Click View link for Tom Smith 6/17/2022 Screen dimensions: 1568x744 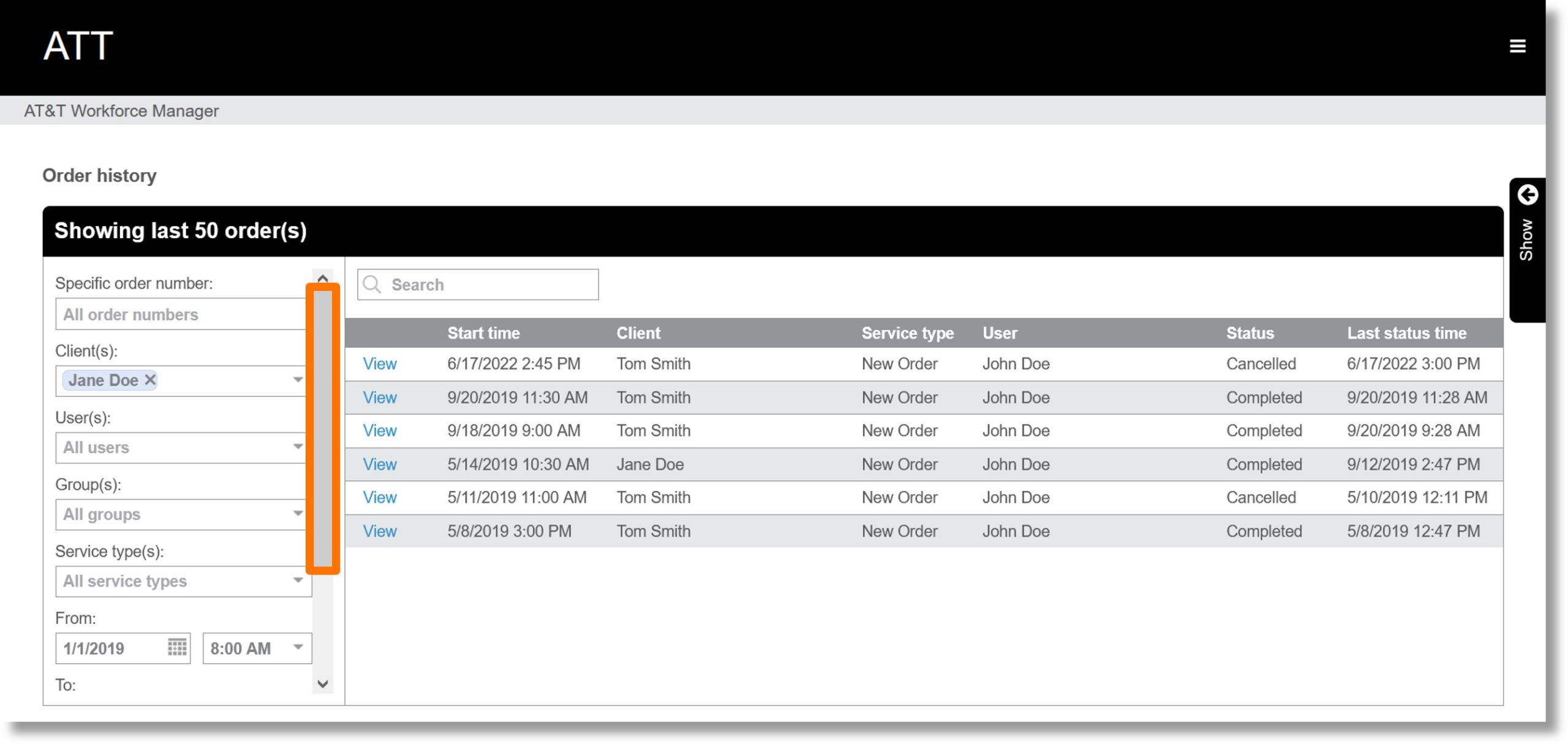[380, 364]
